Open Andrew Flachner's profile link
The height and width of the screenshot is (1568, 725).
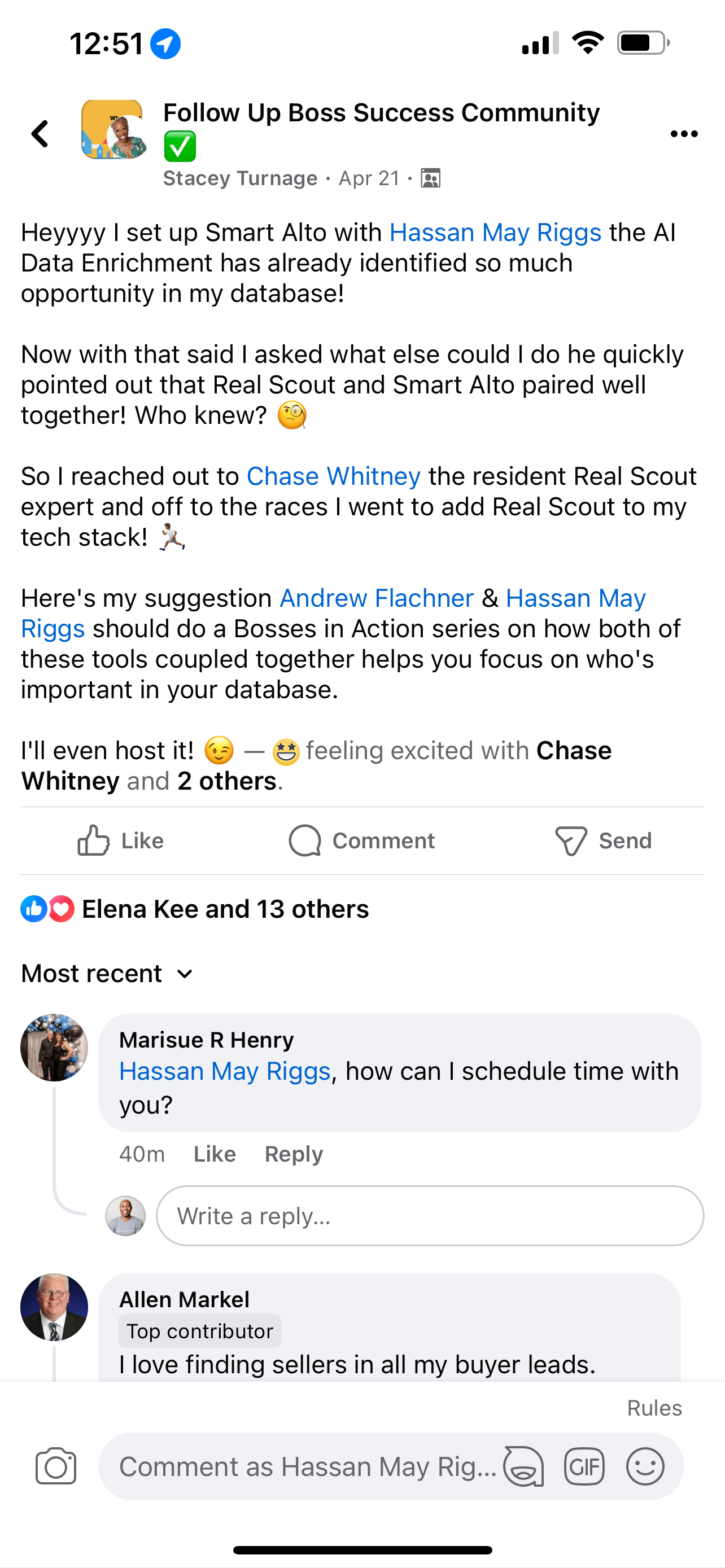[376, 598]
